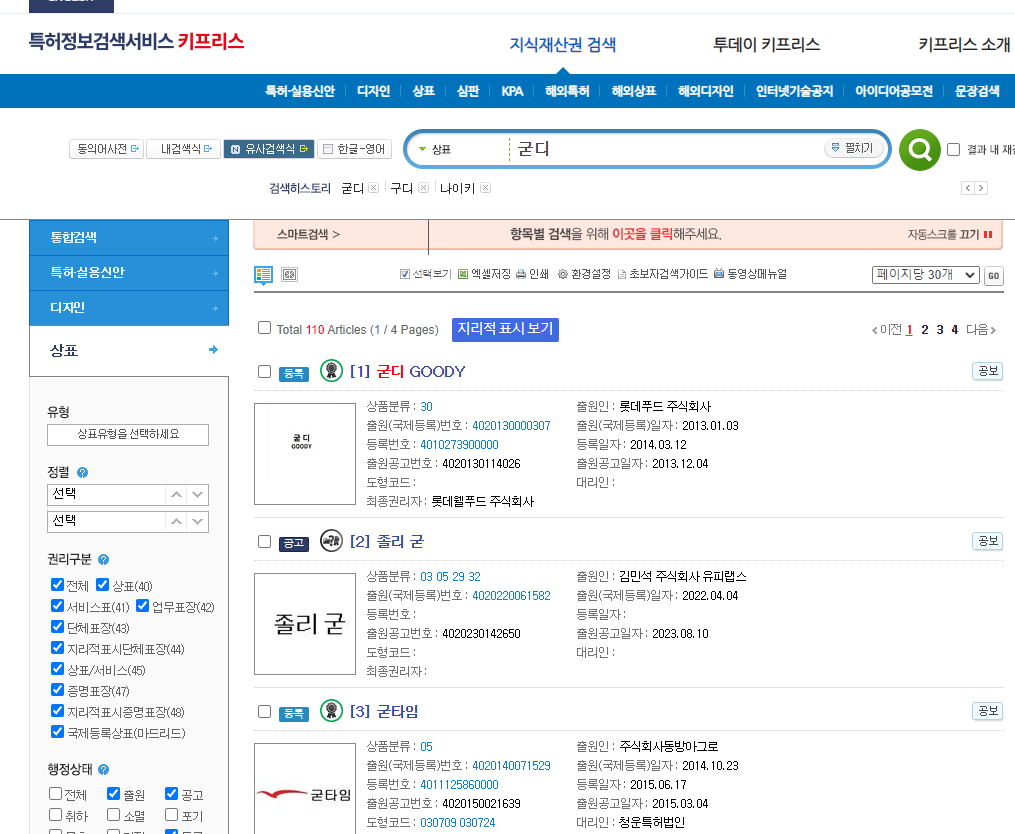
Task: Open help icon next to 행정상태
Action: tap(104, 770)
